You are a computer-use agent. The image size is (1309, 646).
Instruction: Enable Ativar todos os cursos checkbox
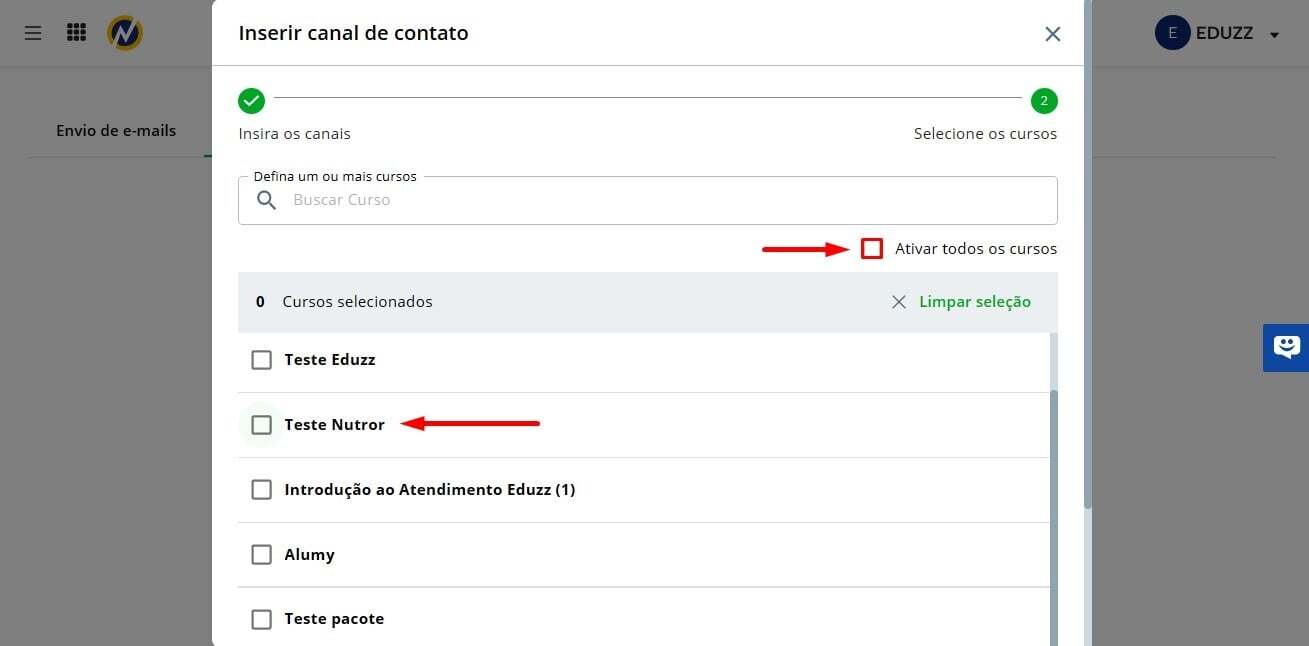pos(872,249)
